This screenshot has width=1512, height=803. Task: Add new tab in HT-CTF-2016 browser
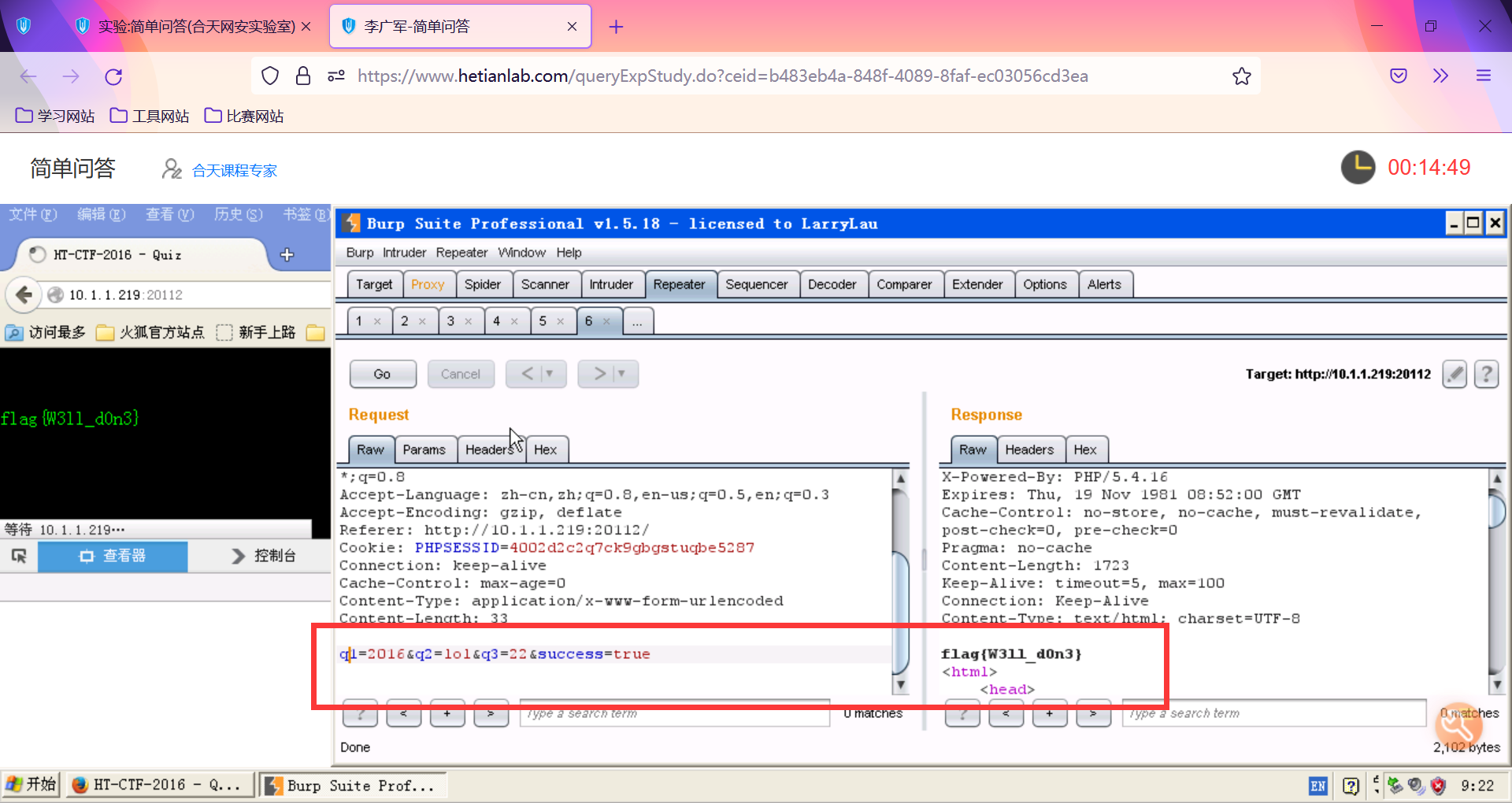[287, 254]
